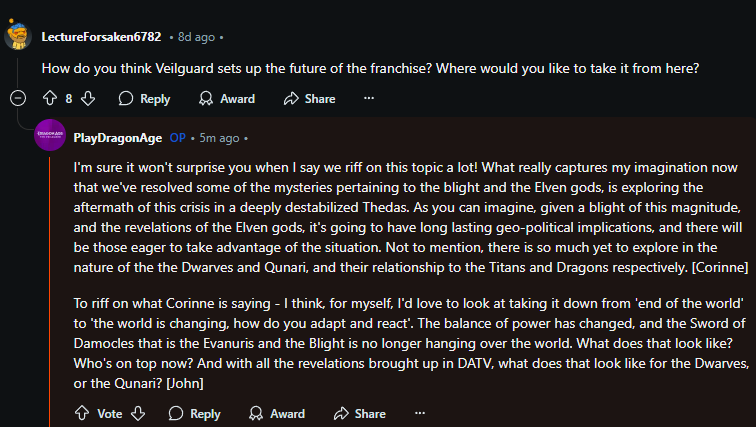Click the PlayDragonAge avatar image
Screen dimensions: 756x427
point(50,136)
